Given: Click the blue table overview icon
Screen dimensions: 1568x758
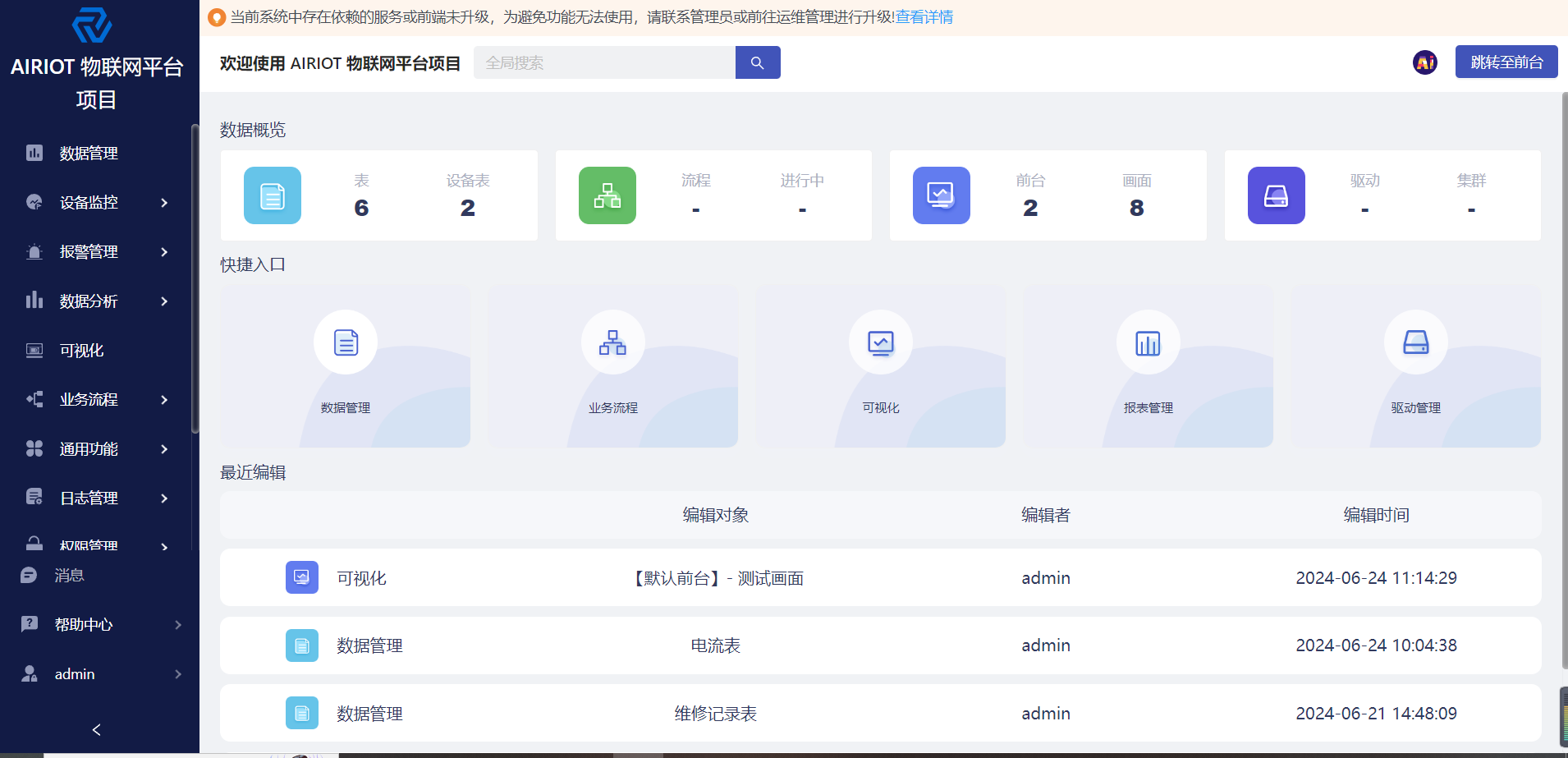Looking at the screenshot, I should 273,195.
